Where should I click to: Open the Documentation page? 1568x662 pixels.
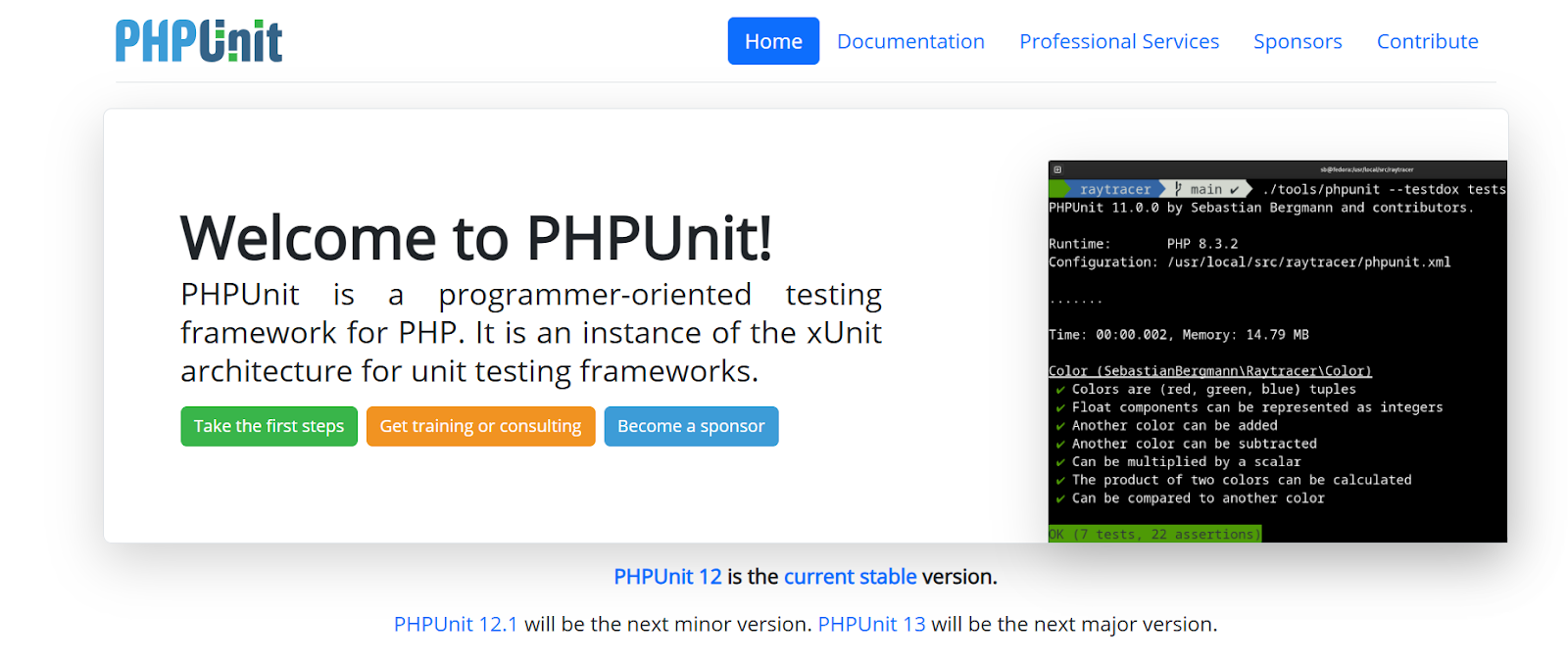point(910,41)
